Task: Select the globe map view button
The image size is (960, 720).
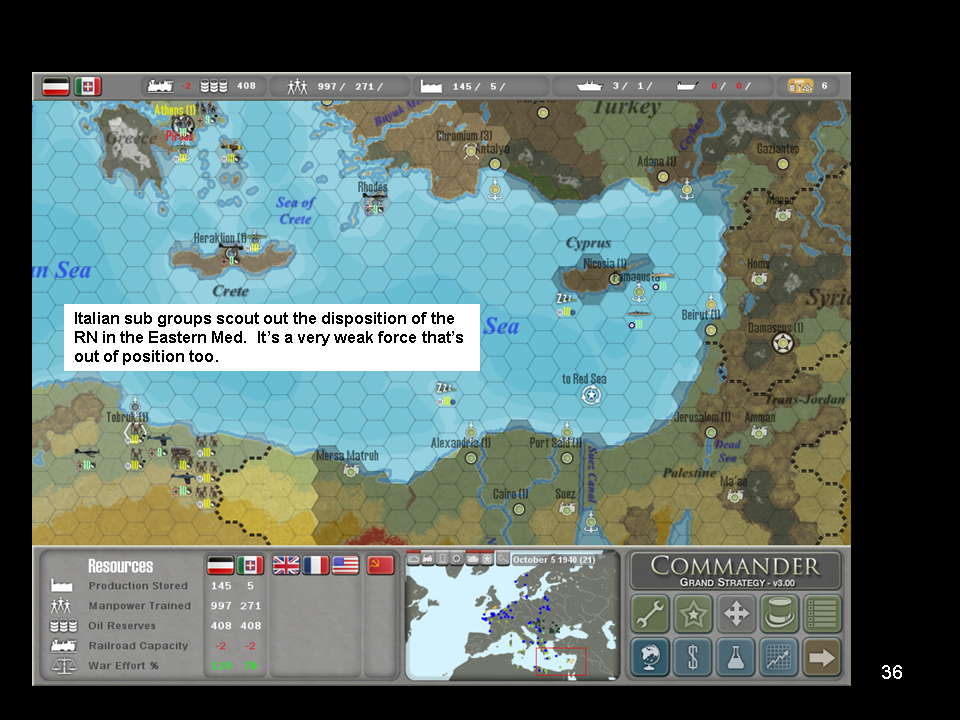Action: point(650,657)
